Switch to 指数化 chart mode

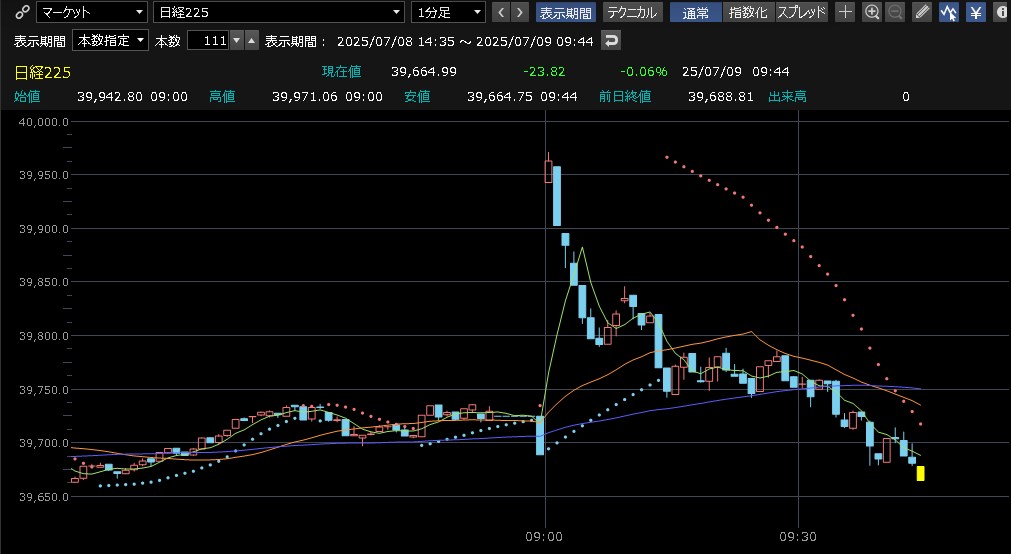[x=748, y=12]
